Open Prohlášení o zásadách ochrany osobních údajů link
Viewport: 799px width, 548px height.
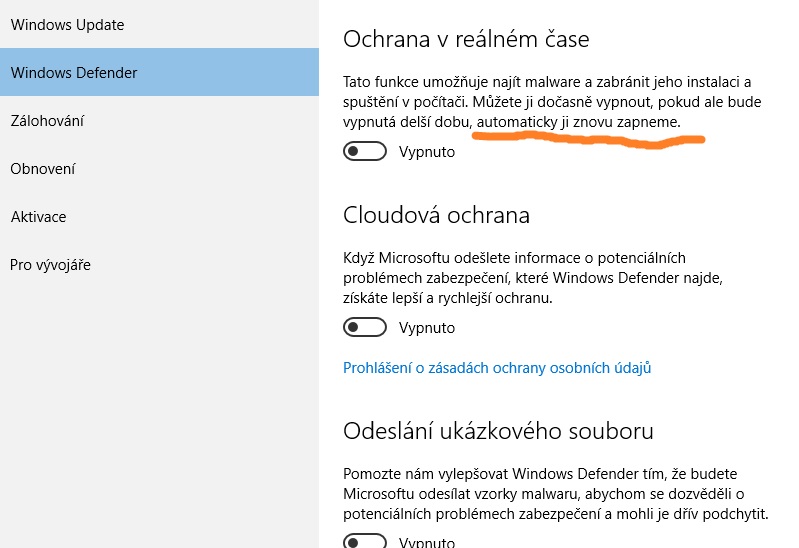(497, 368)
